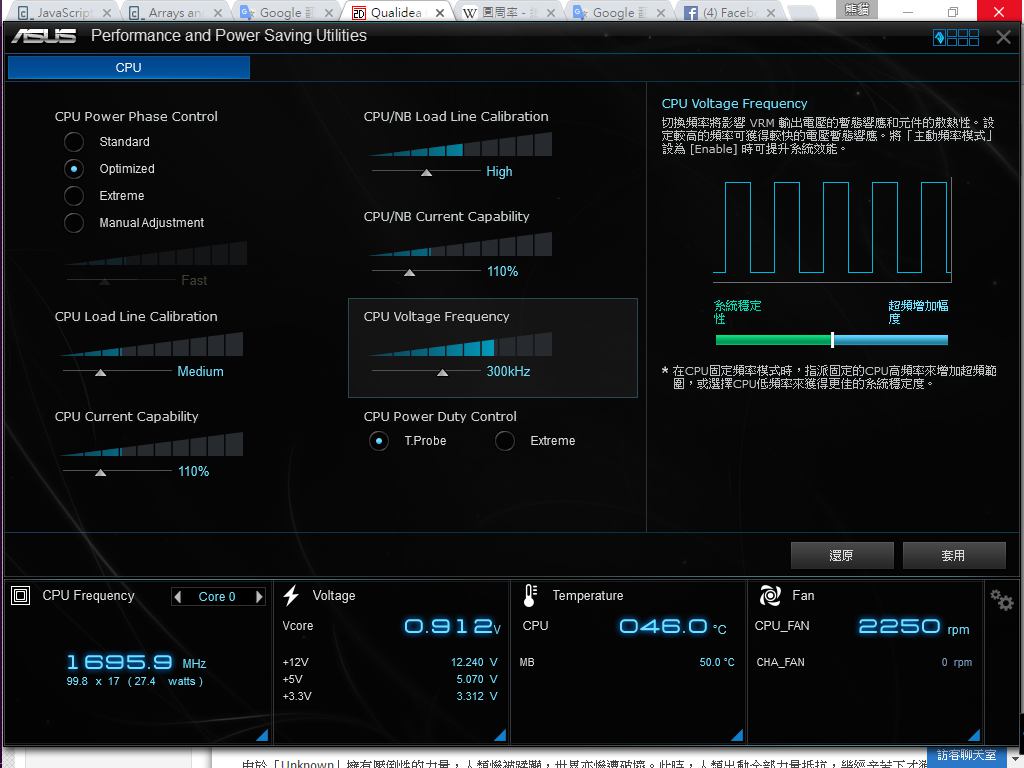The height and width of the screenshot is (768, 1024).
Task: Open the ASUS utilities grid menu icon
Action: click(957, 37)
